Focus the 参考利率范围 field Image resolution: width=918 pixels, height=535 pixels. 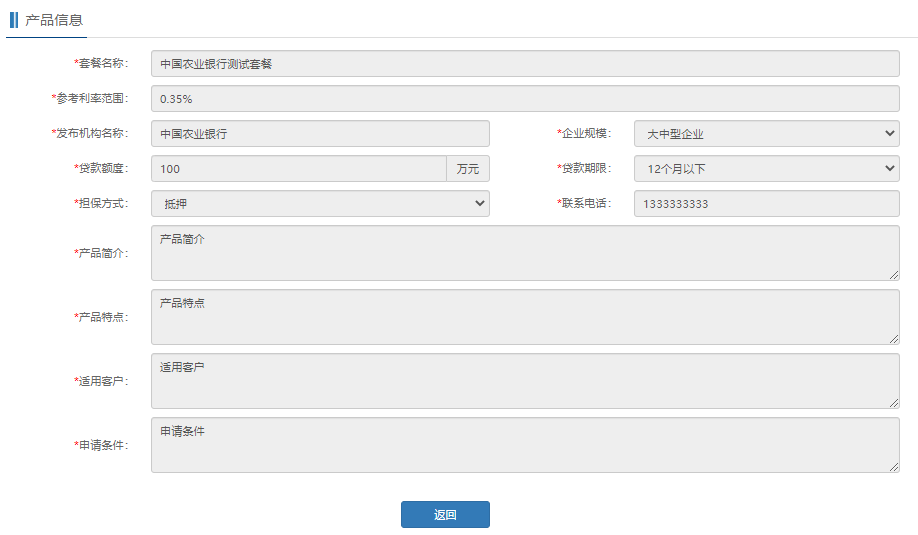pyautogui.click(x=525, y=99)
